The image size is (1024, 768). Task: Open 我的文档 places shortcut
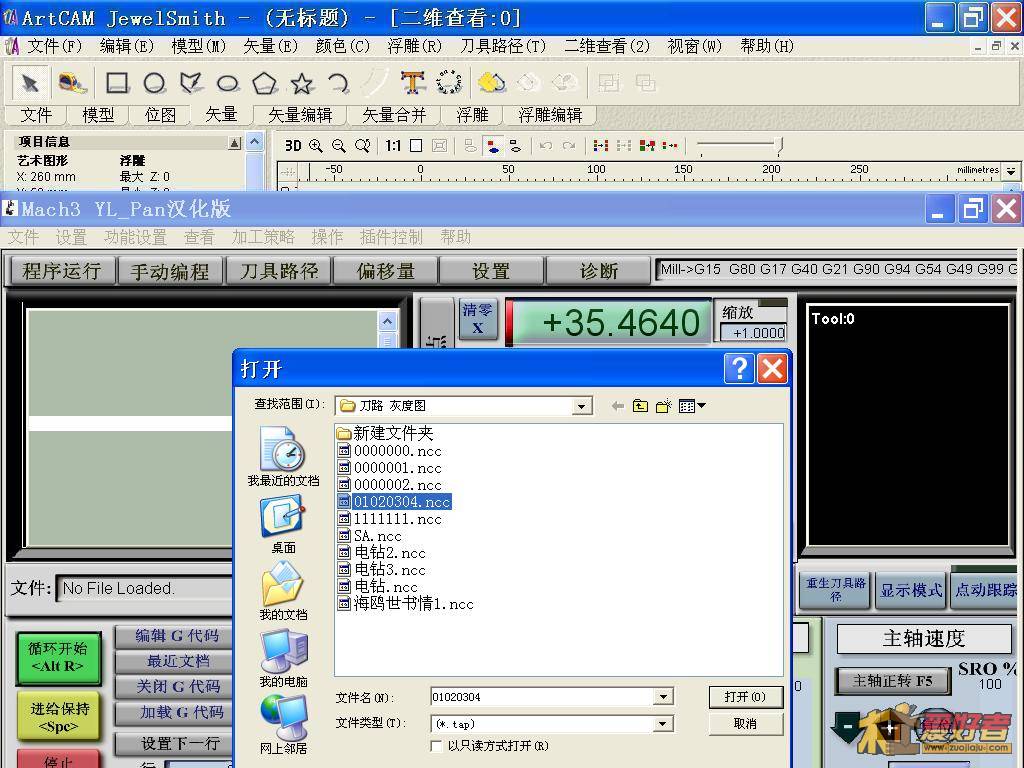[283, 591]
